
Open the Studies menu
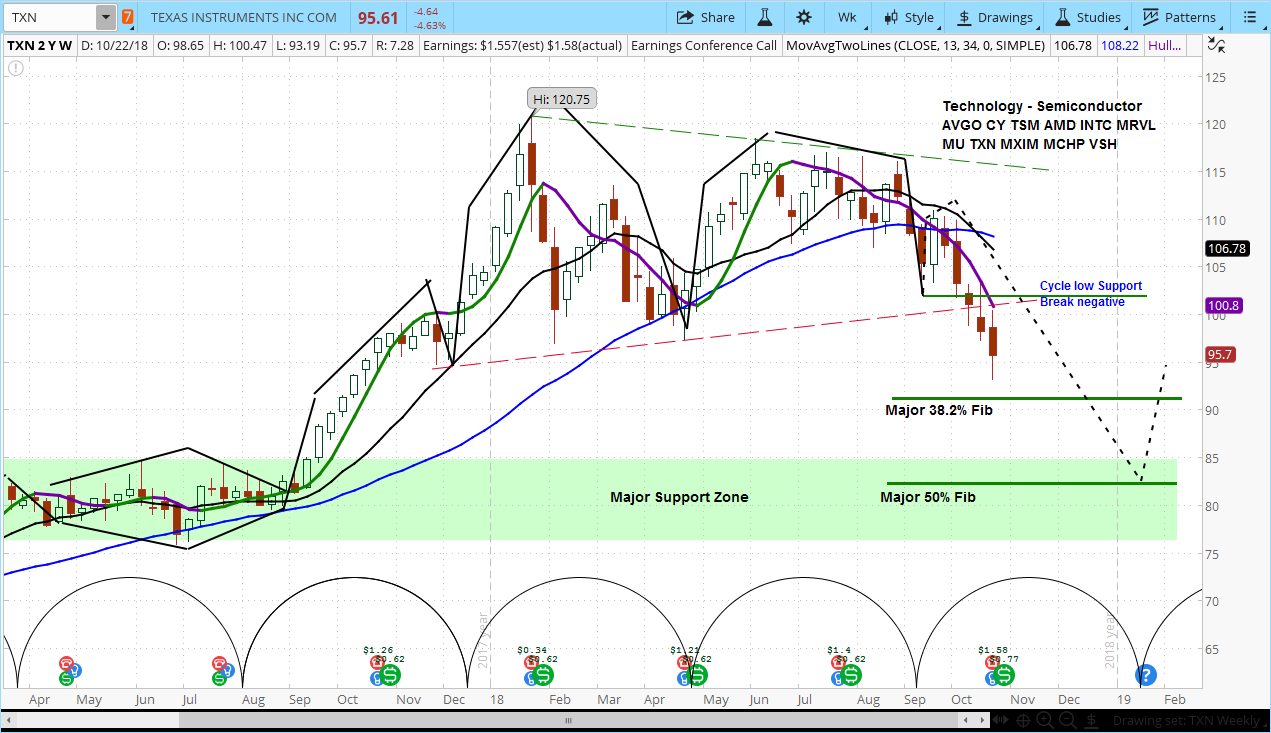(1089, 17)
